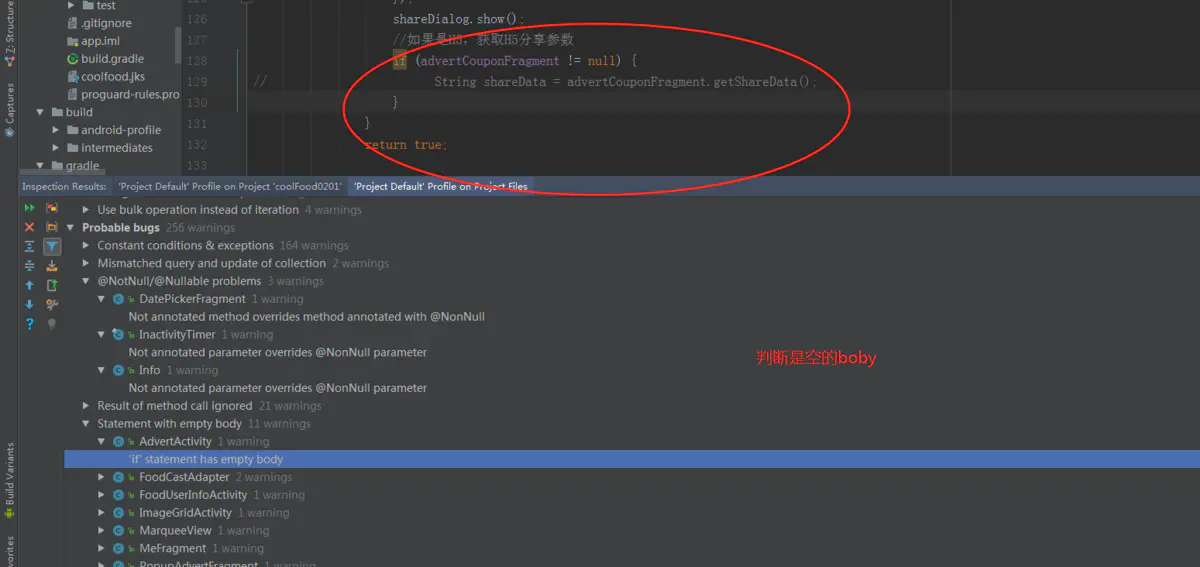Collapse all inspection tree nodes
This screenshot has width=1200, height=567.
29,265
